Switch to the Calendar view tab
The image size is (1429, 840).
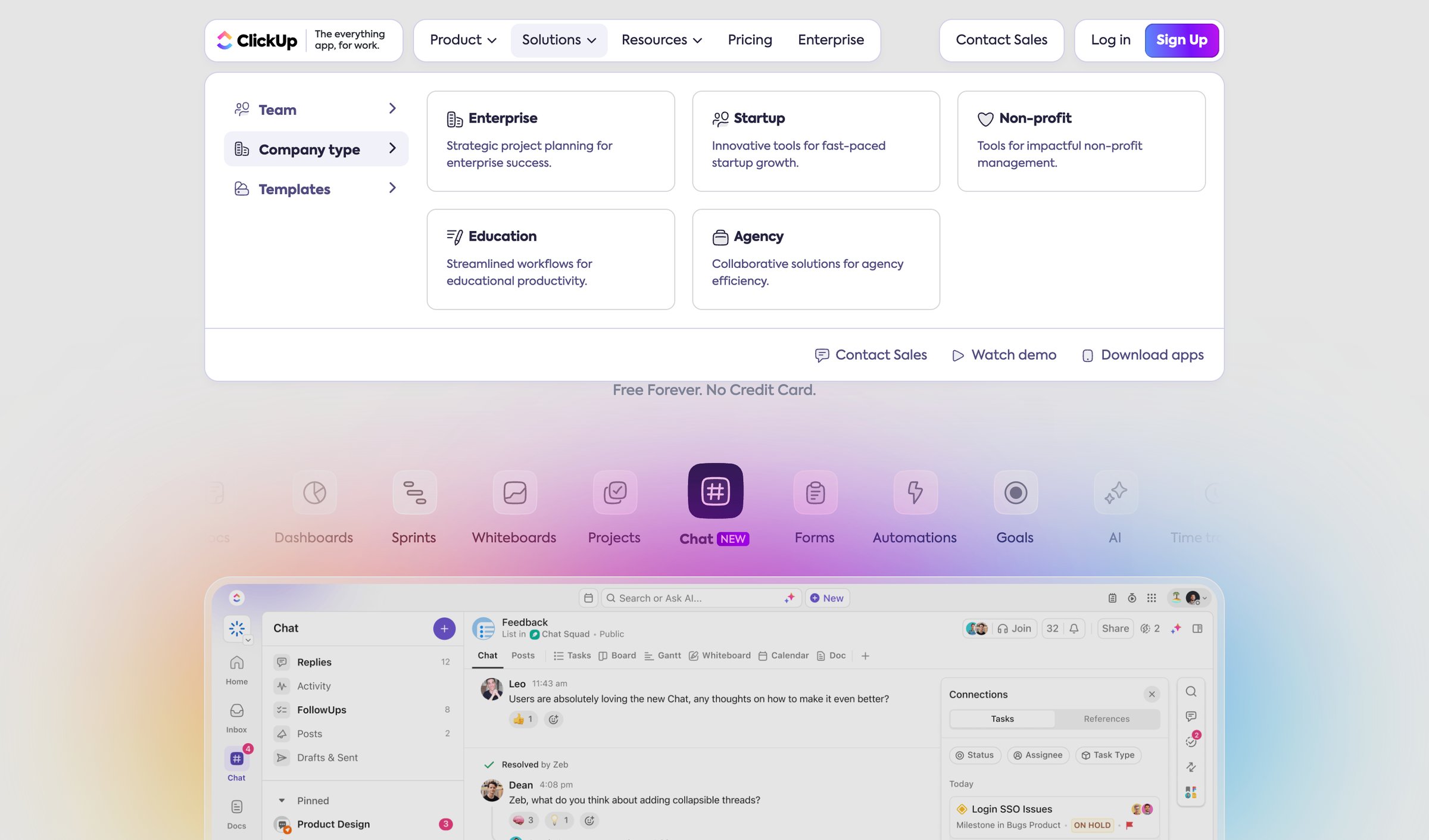click(x=784, y=655)
